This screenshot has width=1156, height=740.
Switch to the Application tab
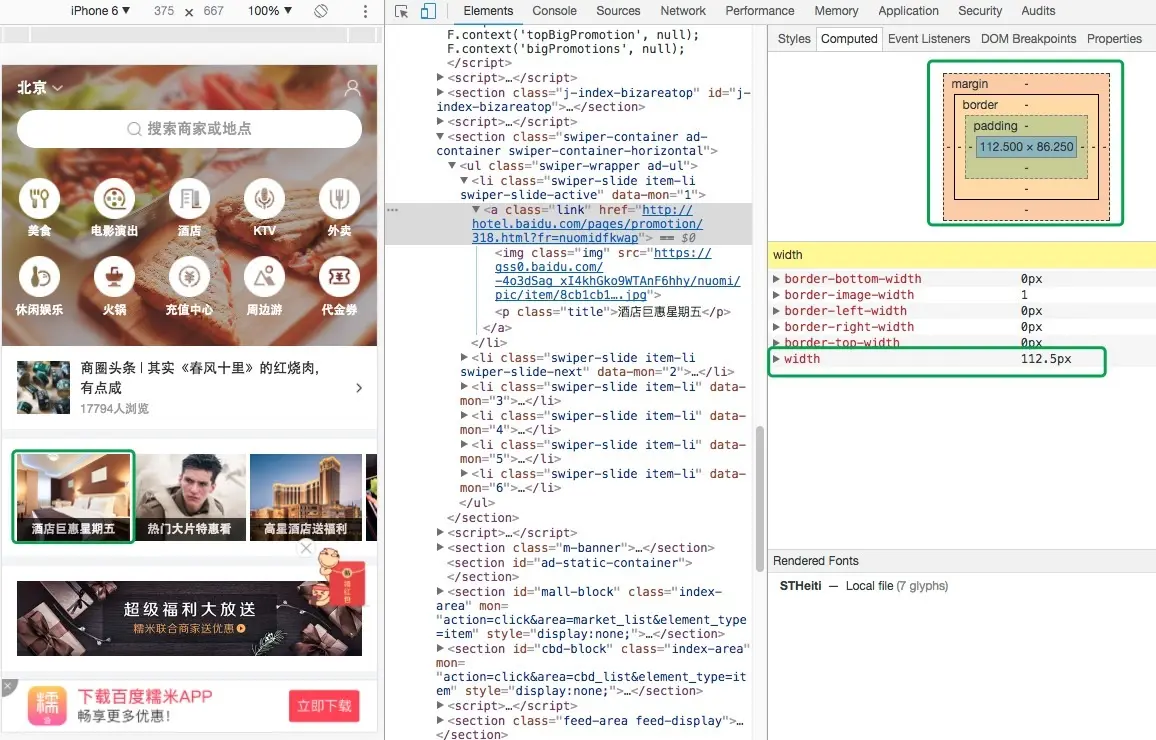click(908, 11)
